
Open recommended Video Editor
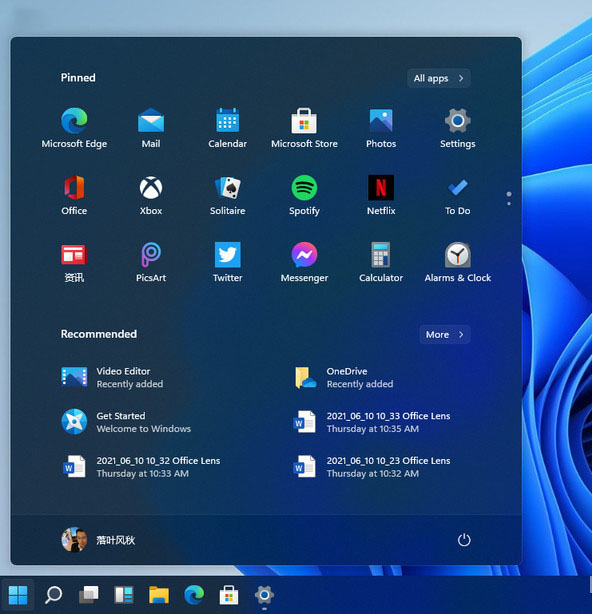coord(112,377)
